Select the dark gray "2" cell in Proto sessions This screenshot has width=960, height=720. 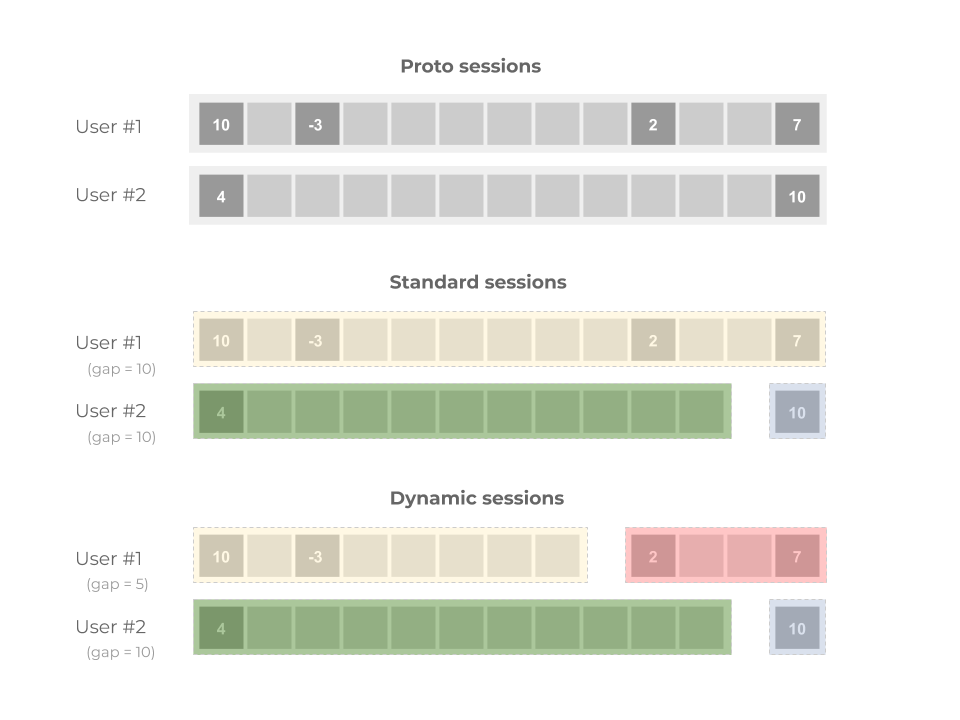(x=653, y=125)
